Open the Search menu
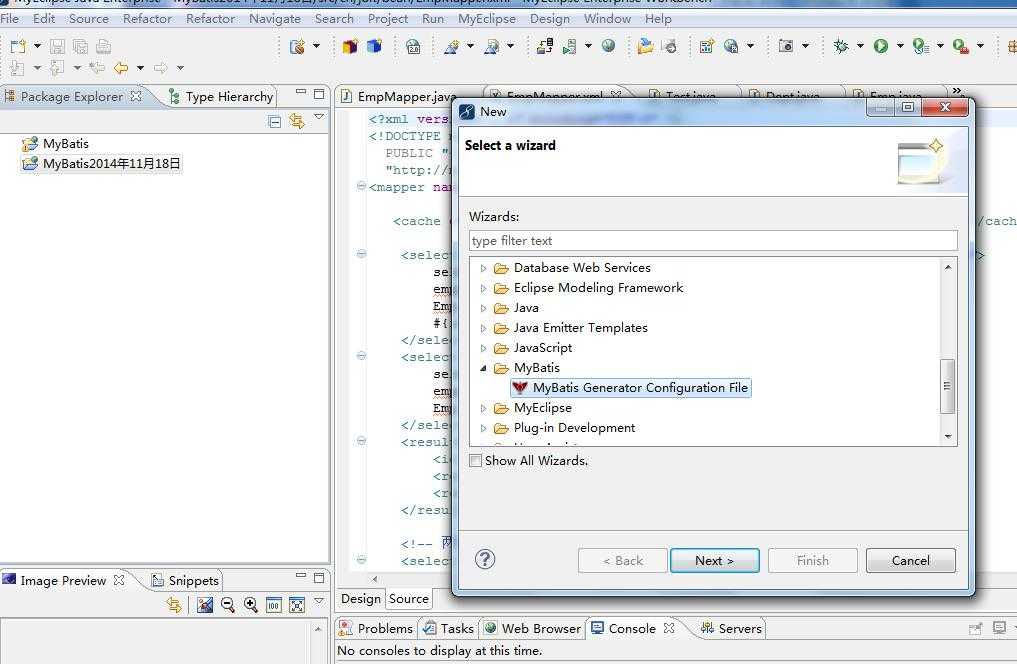 coord(334,18)
